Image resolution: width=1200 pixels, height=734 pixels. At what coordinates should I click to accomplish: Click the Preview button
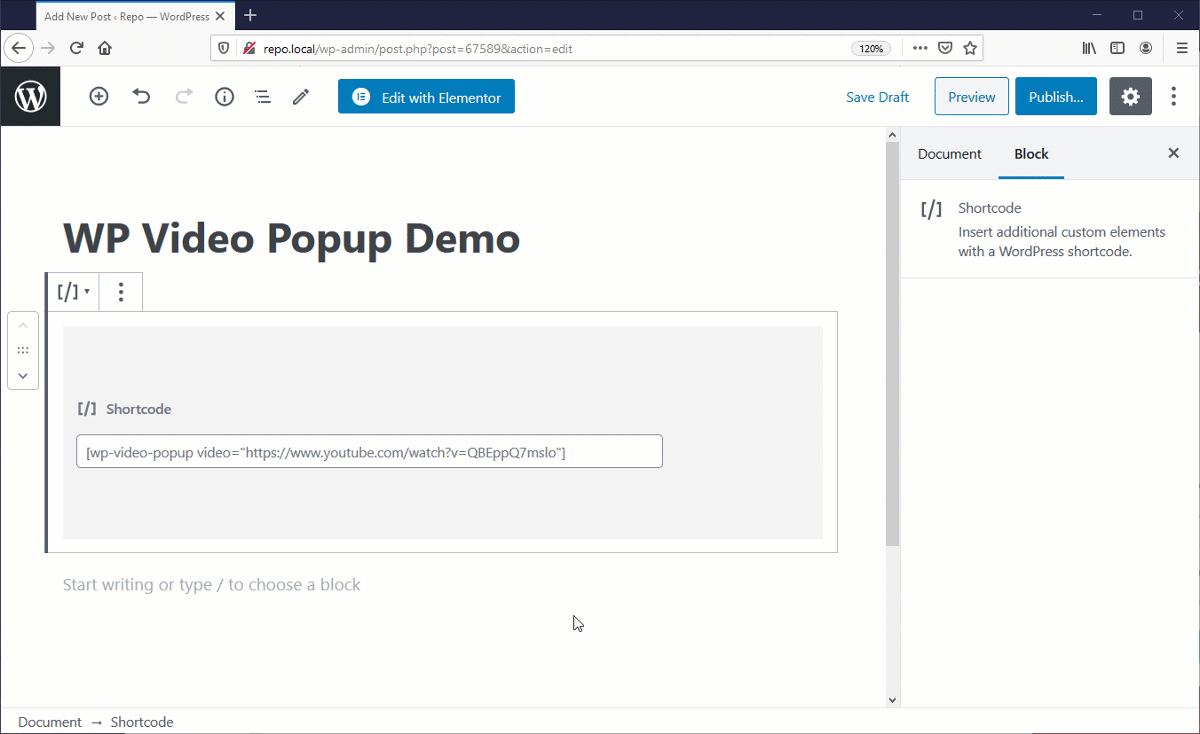tap(971, 97)
